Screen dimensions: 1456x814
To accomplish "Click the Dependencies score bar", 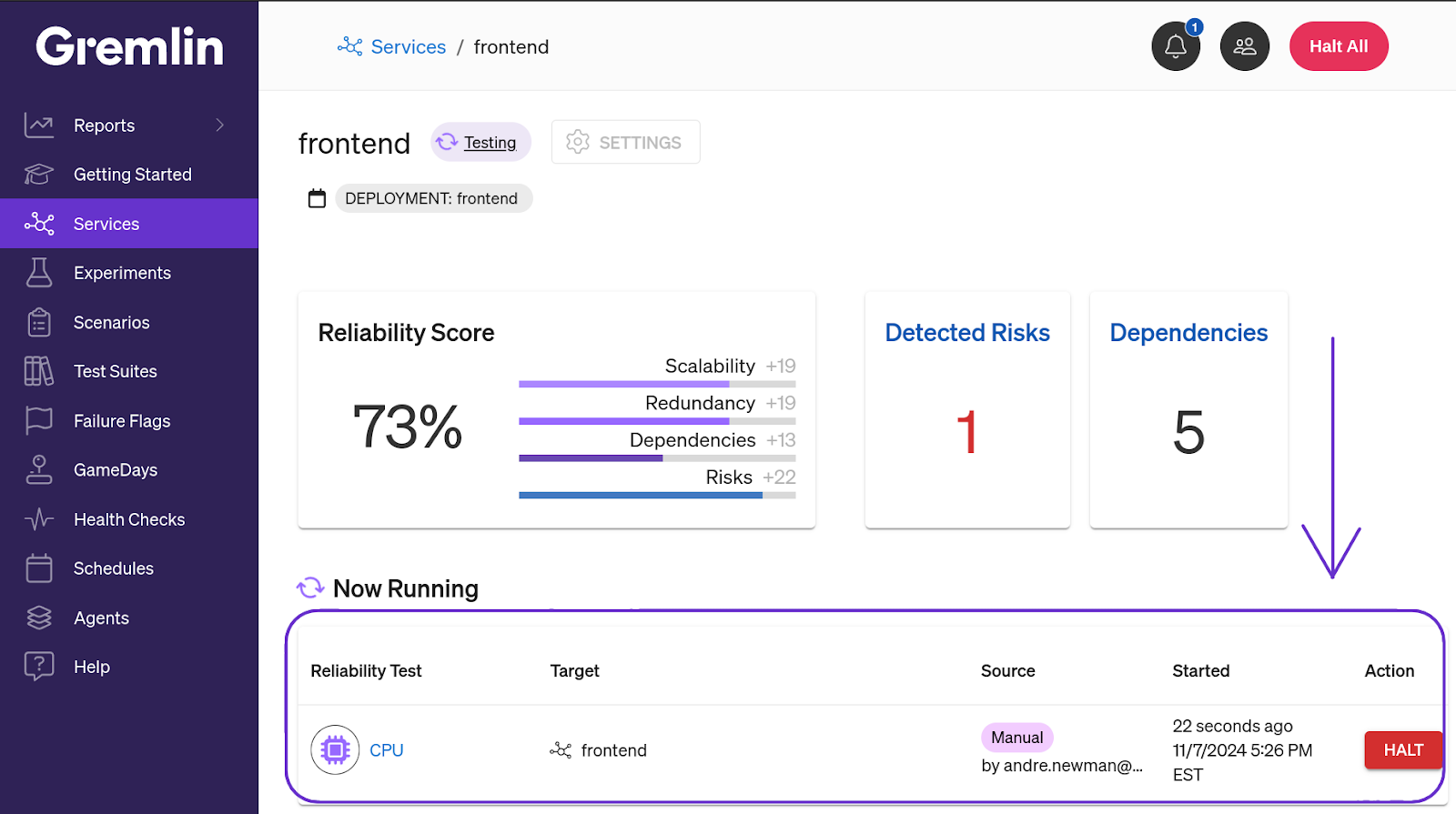I will (x=657, y=458).
